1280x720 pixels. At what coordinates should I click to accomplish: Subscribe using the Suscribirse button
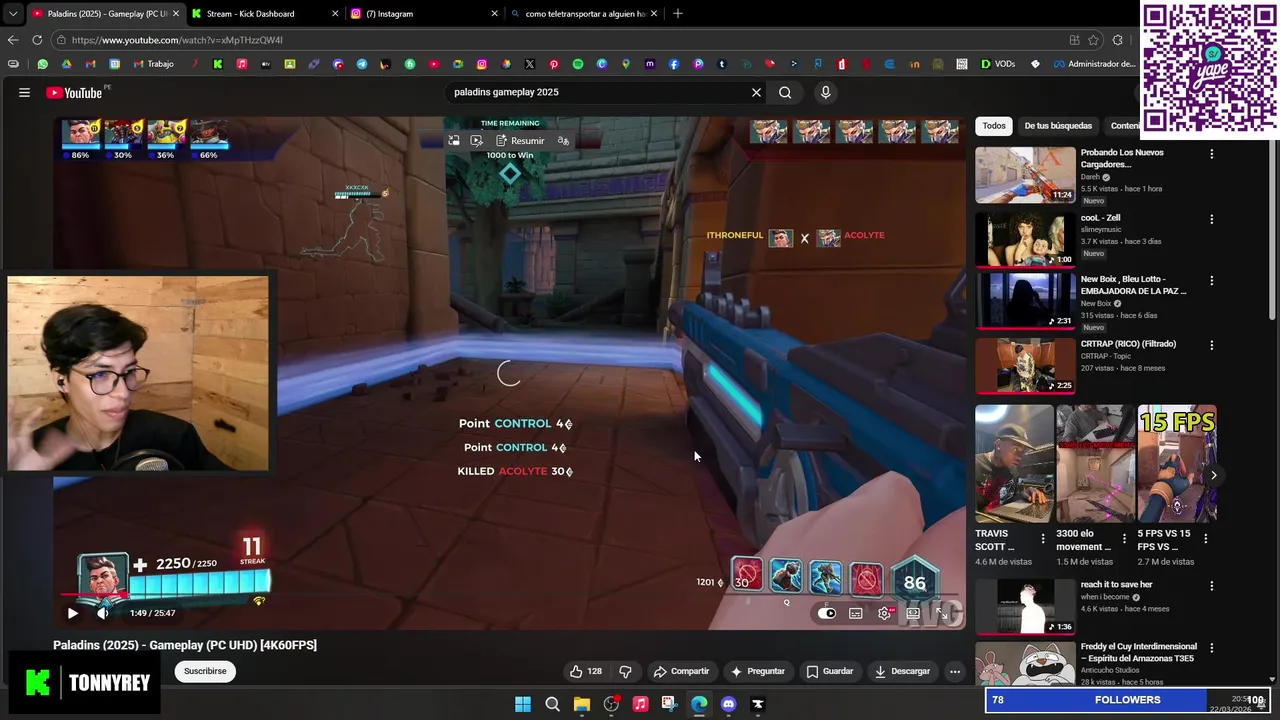pyautogui.click(x=205, y=671)
